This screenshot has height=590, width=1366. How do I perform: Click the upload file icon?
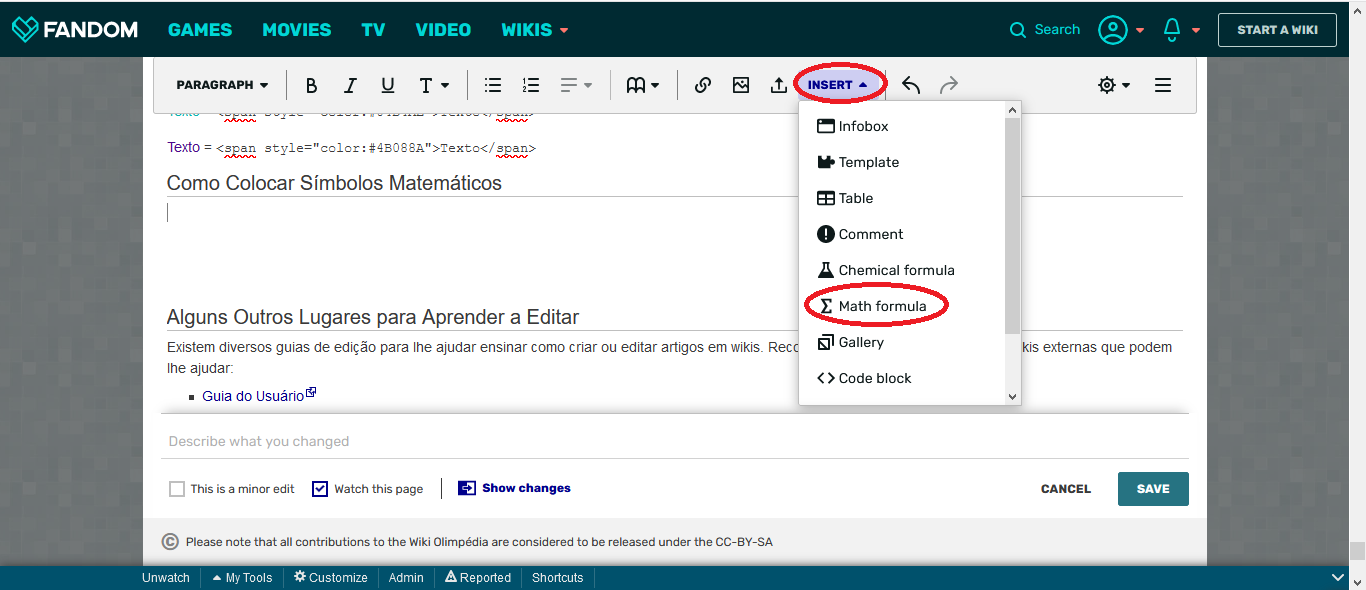point(779,85)
